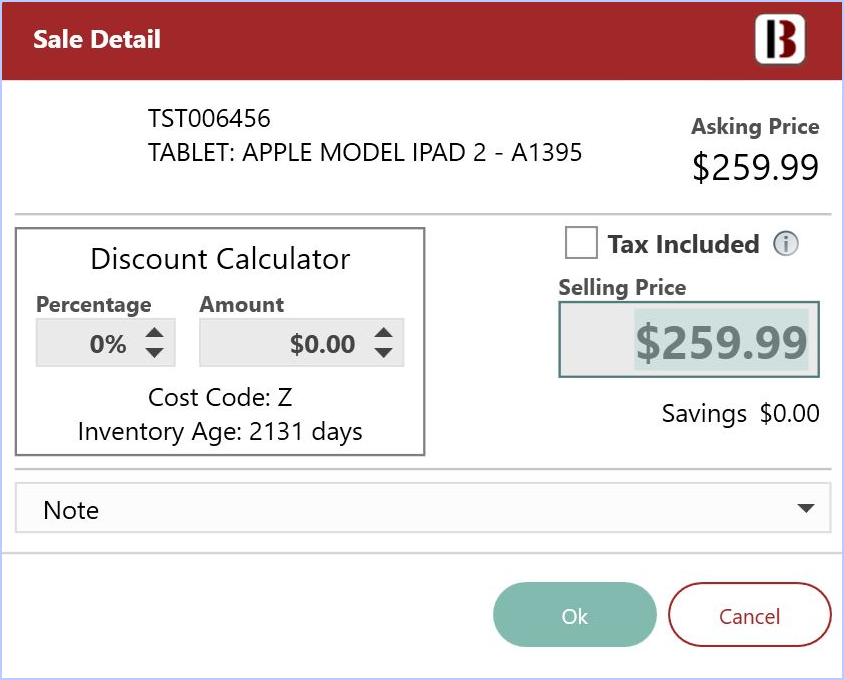Expand the Note dropdown arrow
The height and width of the screenshot is (680, 844).
805,508
